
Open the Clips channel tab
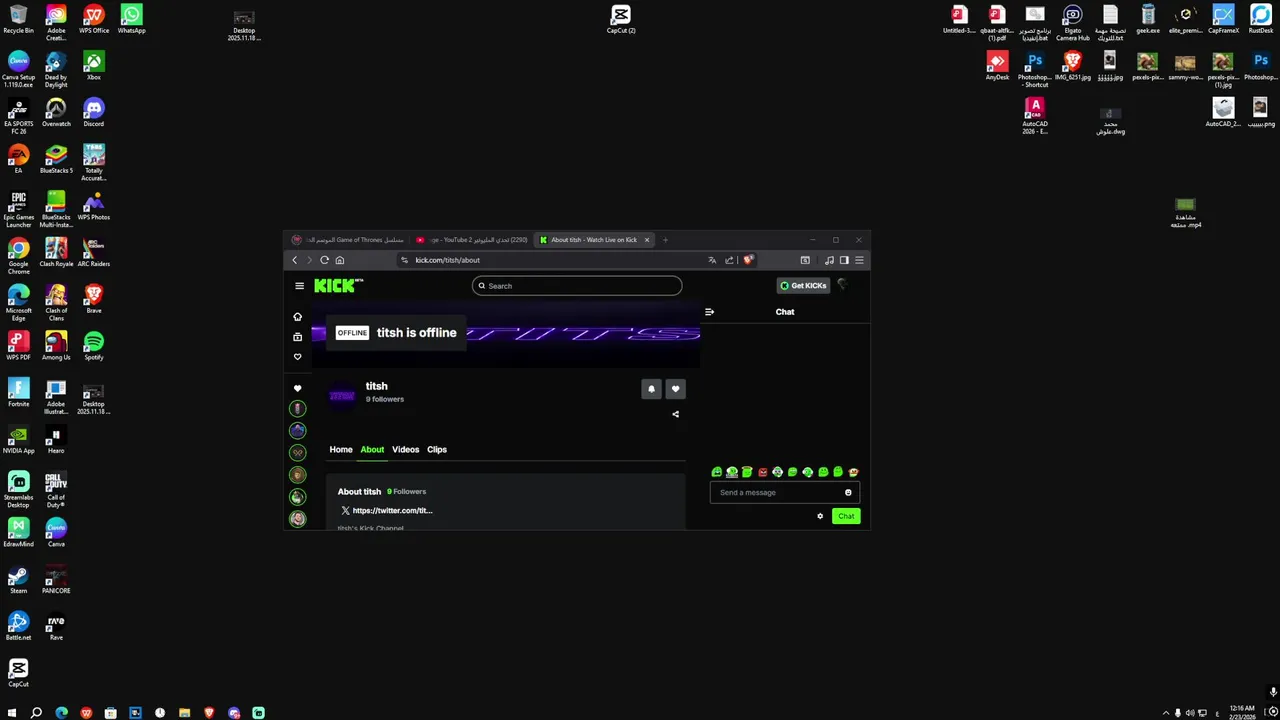[437, 450]
